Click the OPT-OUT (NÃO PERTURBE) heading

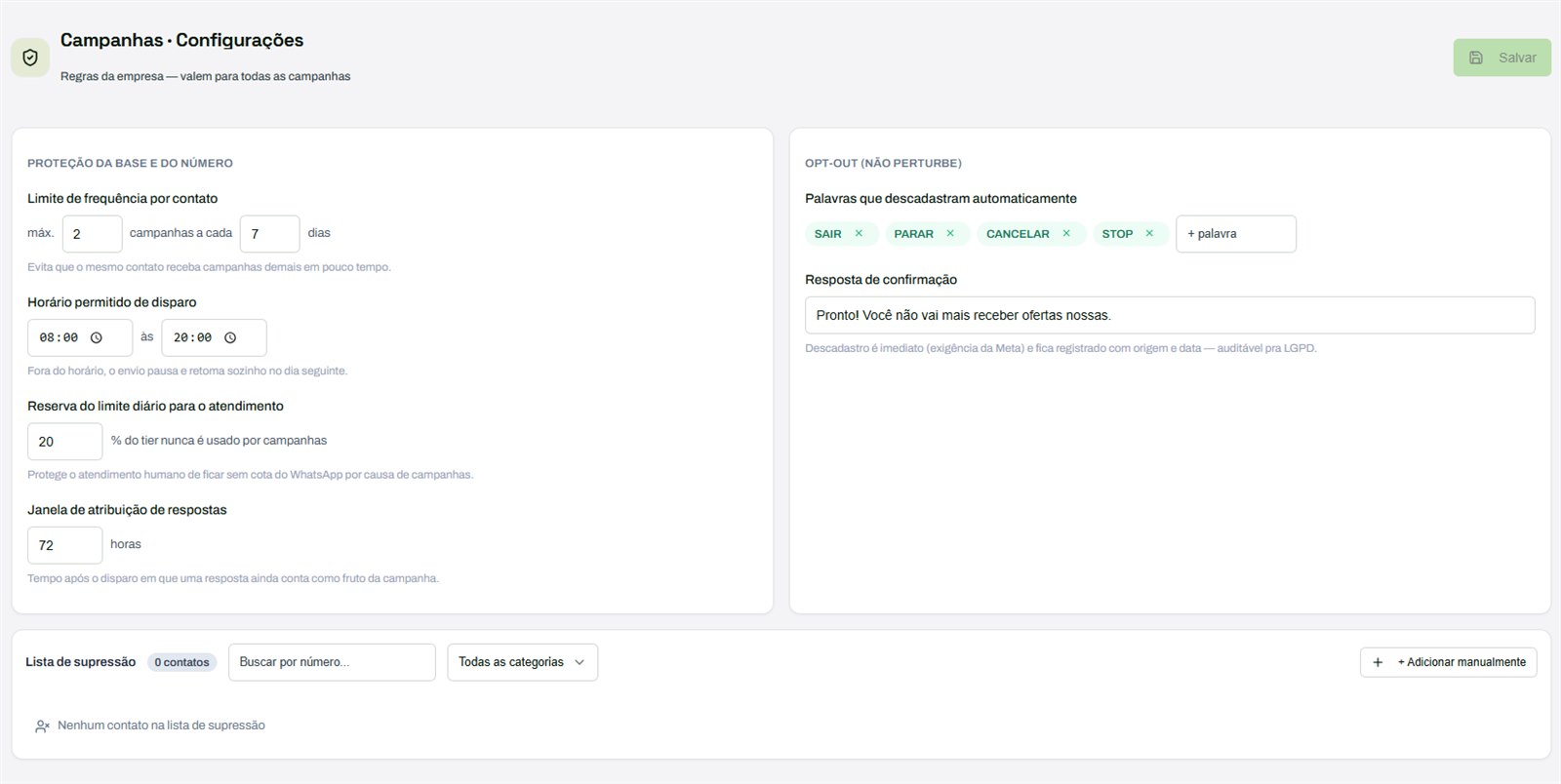(x=883, y=163)
